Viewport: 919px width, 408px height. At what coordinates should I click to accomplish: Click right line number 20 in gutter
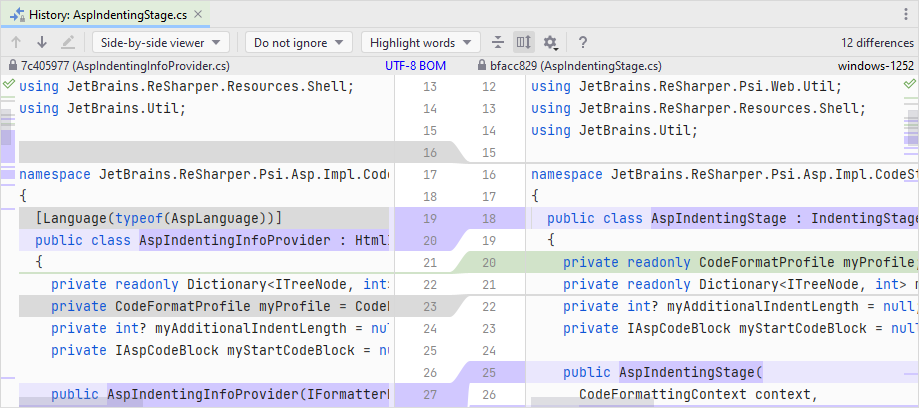[x=489, y=263]
